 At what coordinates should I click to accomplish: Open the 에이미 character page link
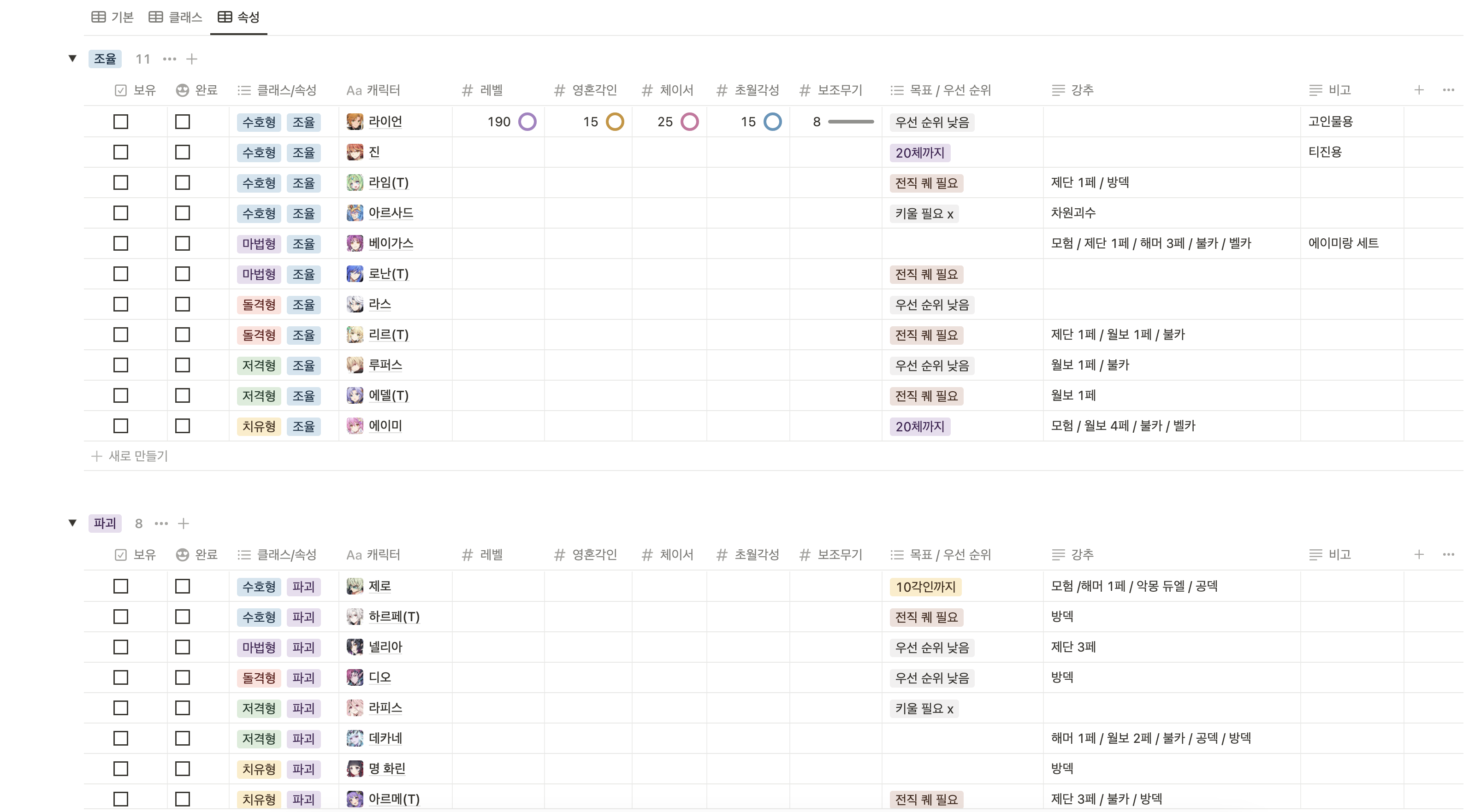tap(385, 426)
